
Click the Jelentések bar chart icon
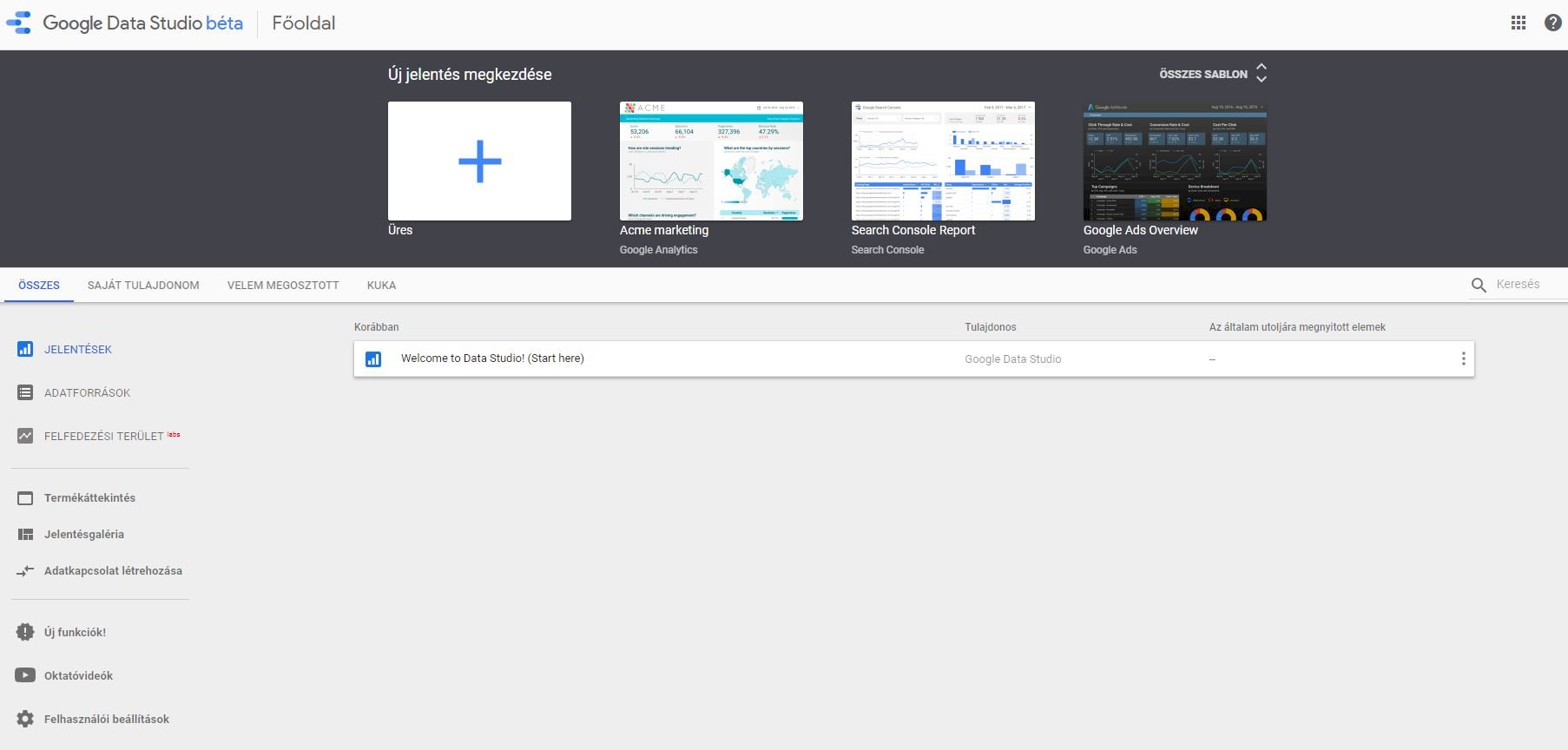pyautogui.click(x=25, y=350)
